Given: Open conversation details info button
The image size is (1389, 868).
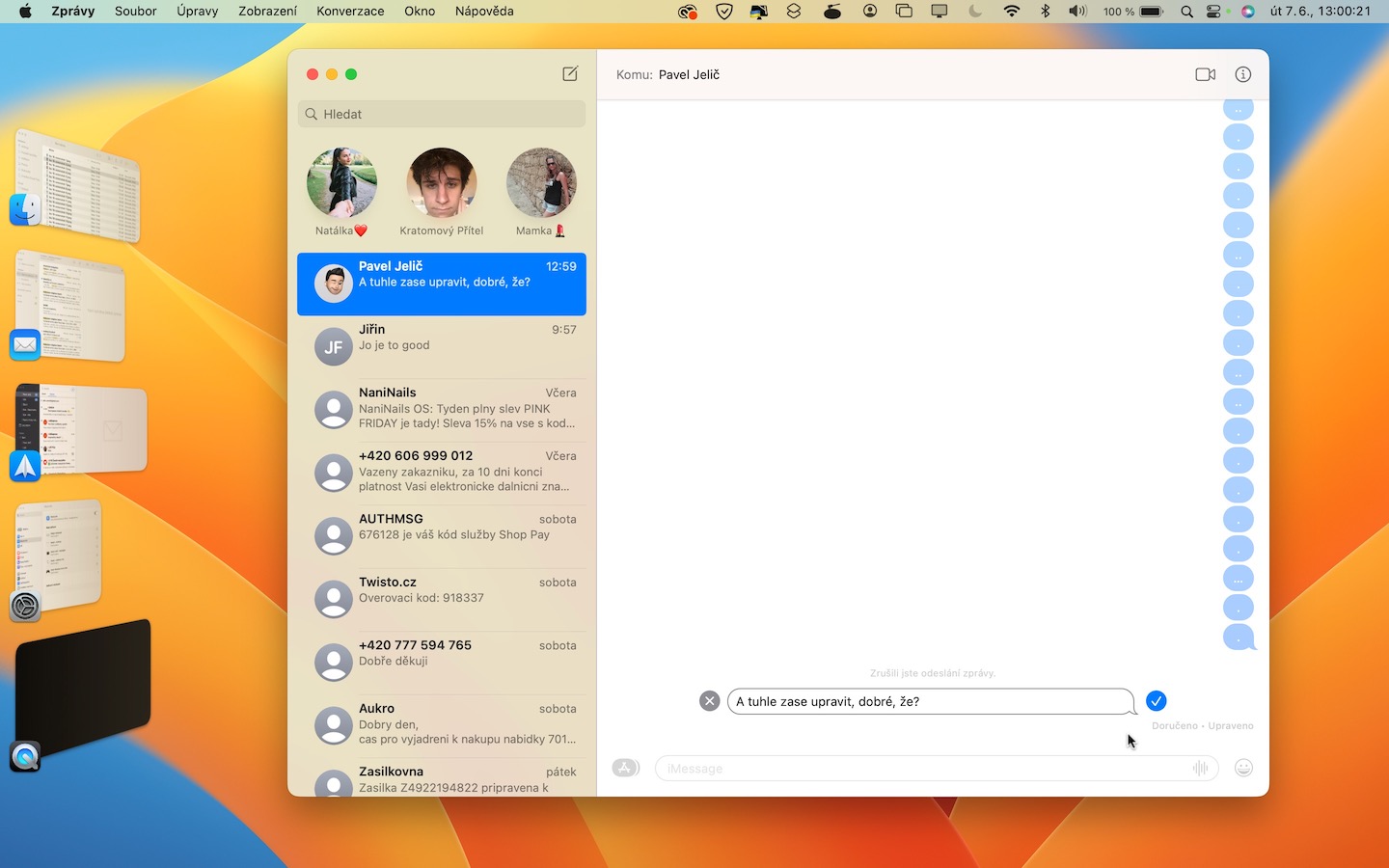Looking at the screenshot, I should pyautogui.click(x=1243, y=74).
